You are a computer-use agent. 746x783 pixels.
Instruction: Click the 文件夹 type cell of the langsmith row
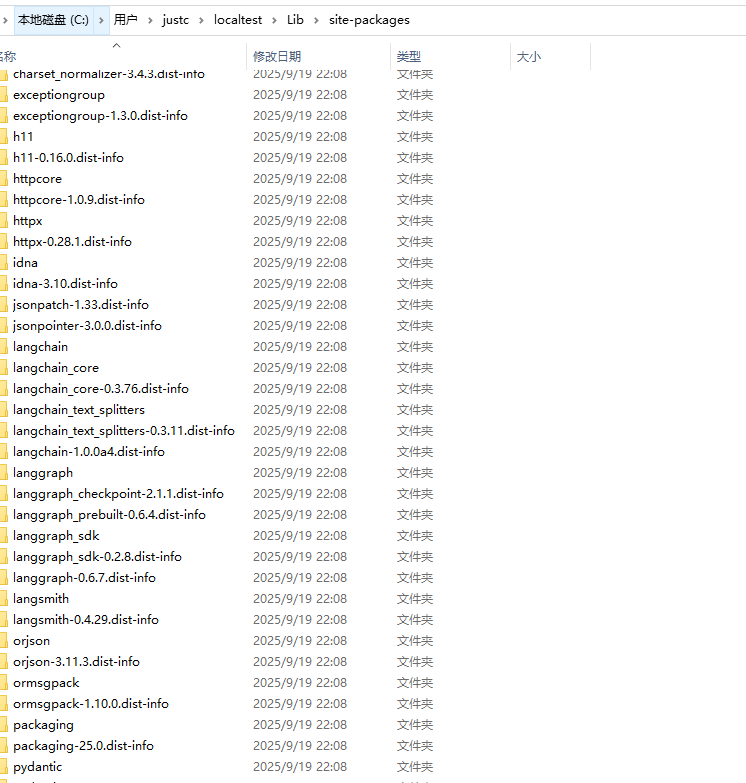[415, 599]
